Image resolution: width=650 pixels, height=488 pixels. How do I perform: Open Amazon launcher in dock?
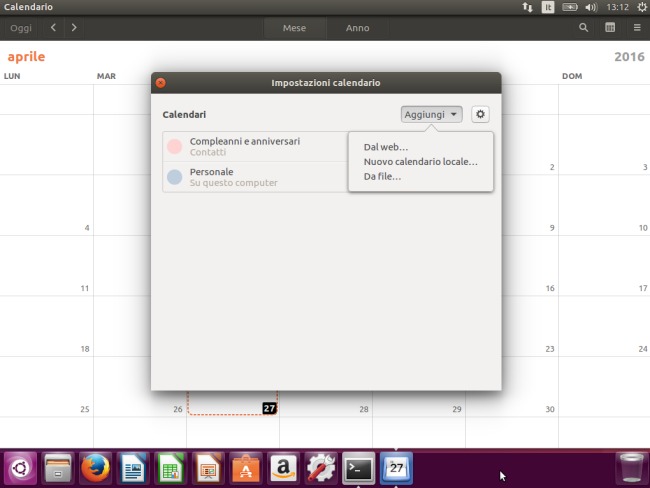tap(283, 467)
